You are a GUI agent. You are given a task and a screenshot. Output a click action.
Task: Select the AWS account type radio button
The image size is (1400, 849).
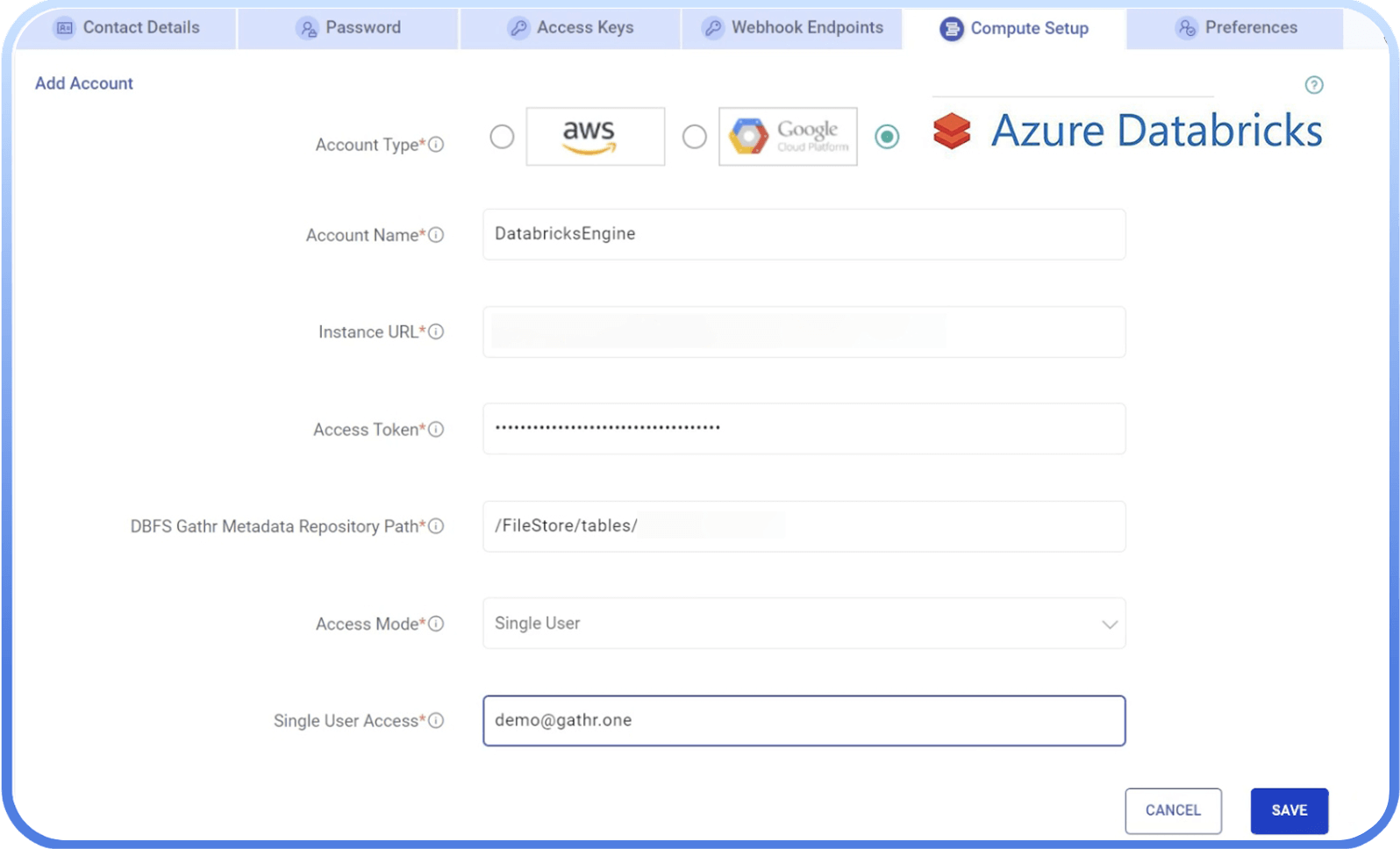click(502, 137)
